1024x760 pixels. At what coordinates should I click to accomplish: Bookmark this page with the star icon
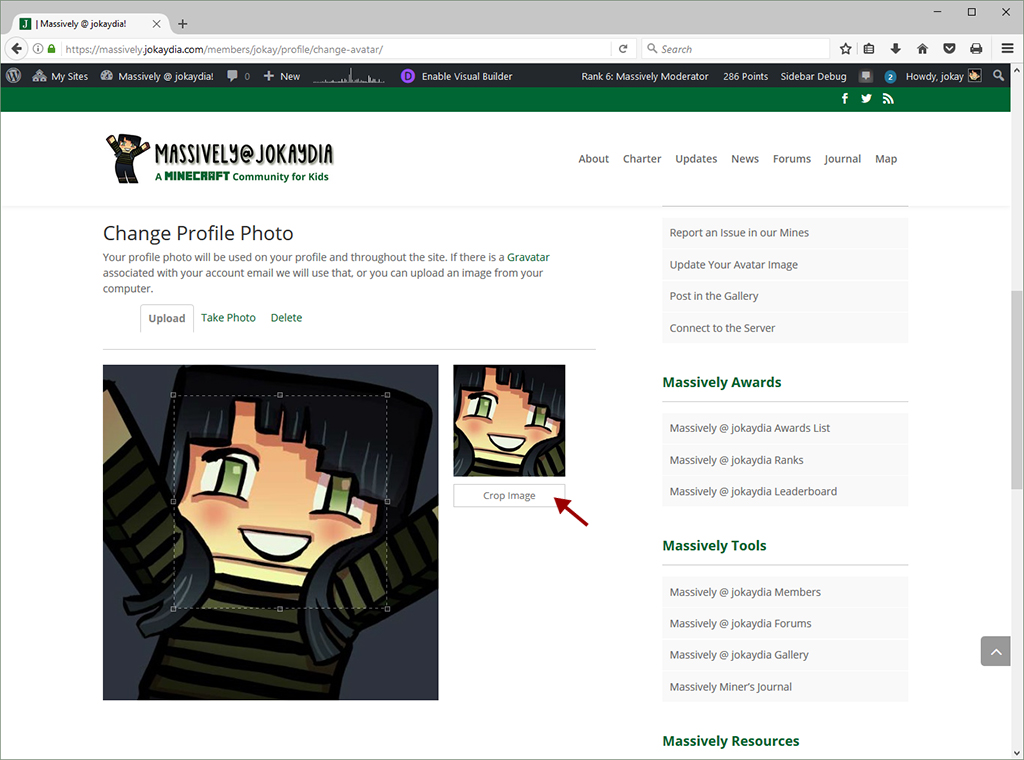click(846, 49)
